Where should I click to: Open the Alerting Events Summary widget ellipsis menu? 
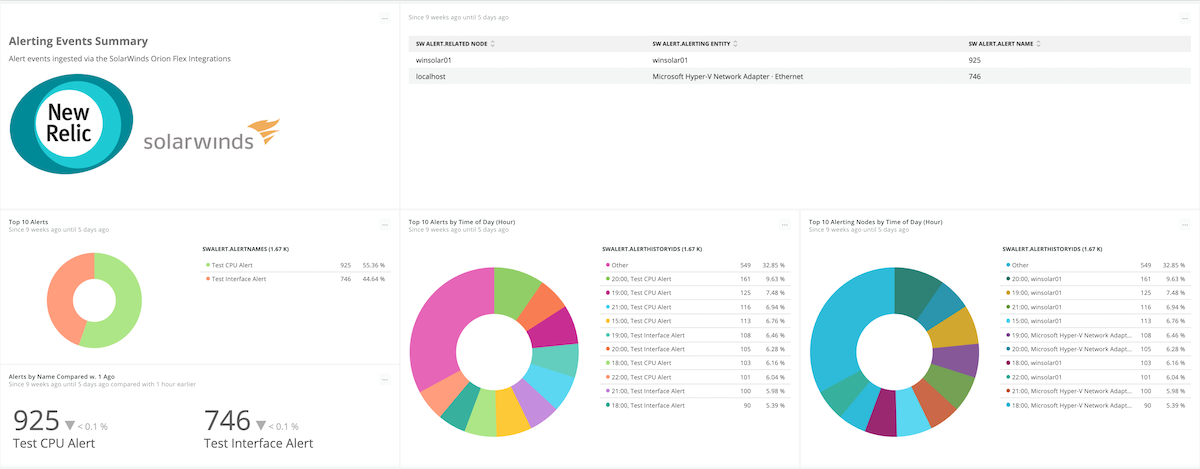click(385, 19)
